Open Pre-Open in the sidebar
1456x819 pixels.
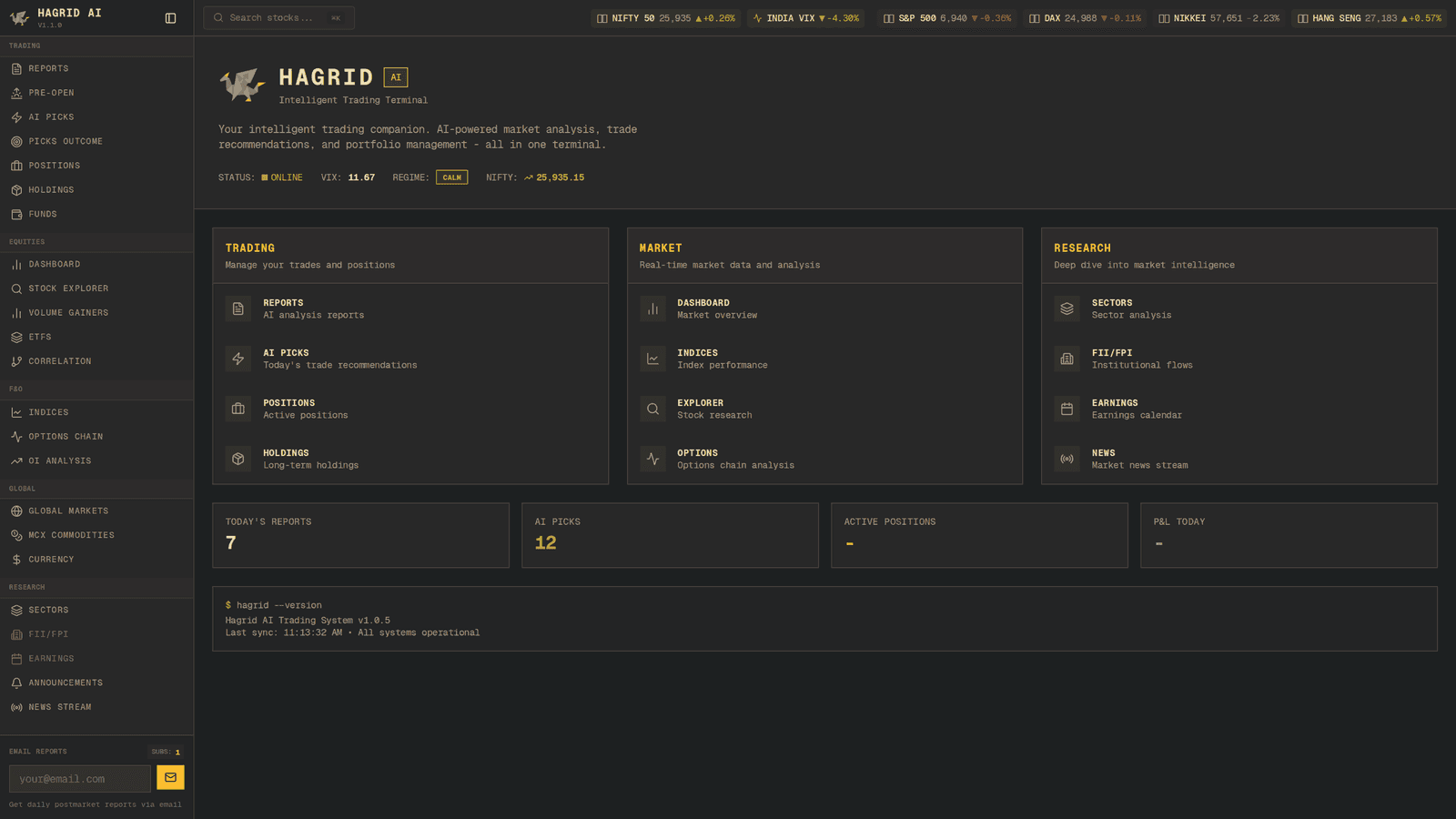96,93
